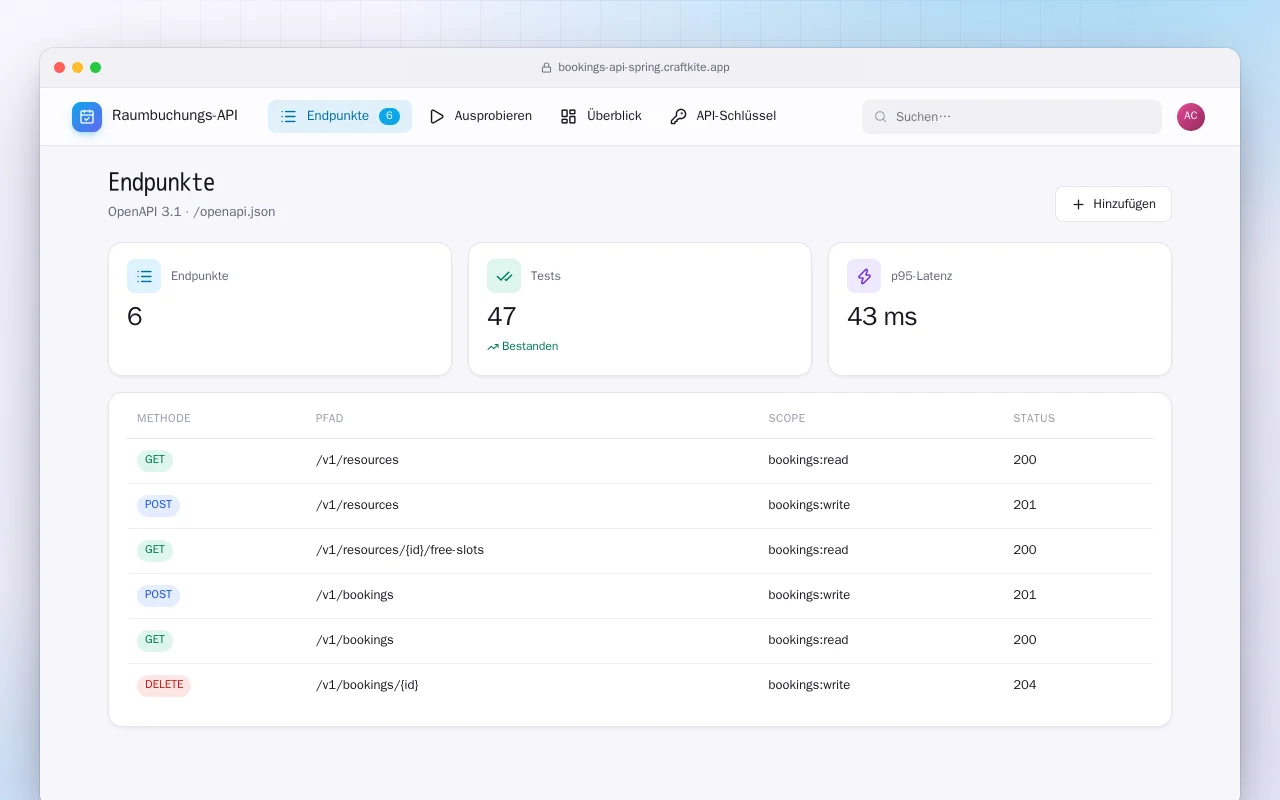
Task: Click the play icon beside Ausprobieren
Action: (x=437, y=116)
